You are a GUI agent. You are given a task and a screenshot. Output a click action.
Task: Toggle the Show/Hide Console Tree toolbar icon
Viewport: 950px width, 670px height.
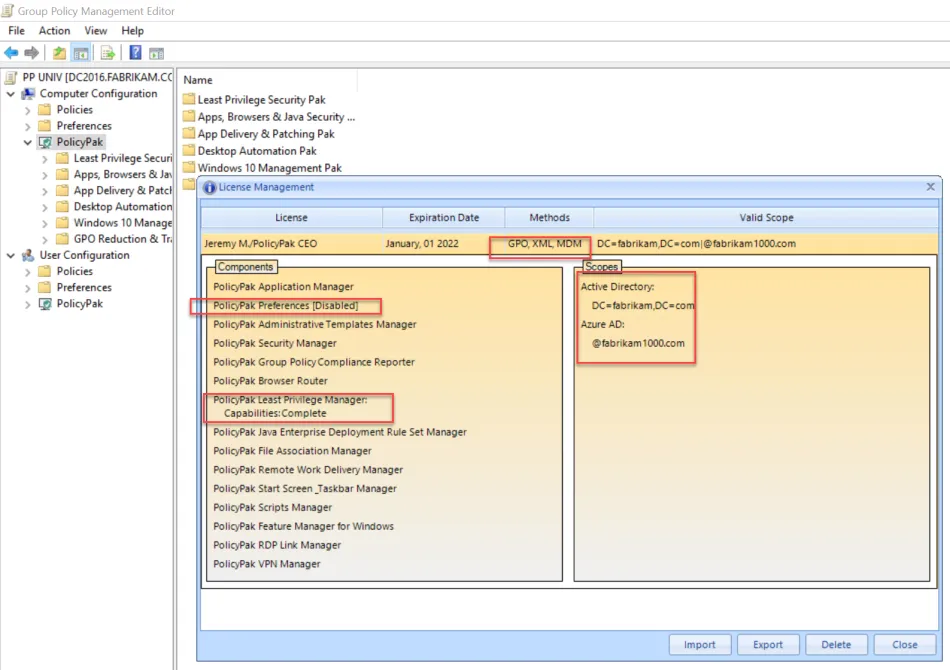pos(81,53)
